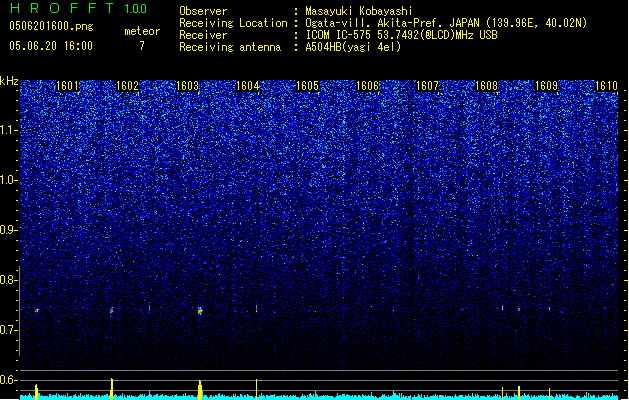
Task: Click the 1.1 kHz axis tick label
Action: 8,130
